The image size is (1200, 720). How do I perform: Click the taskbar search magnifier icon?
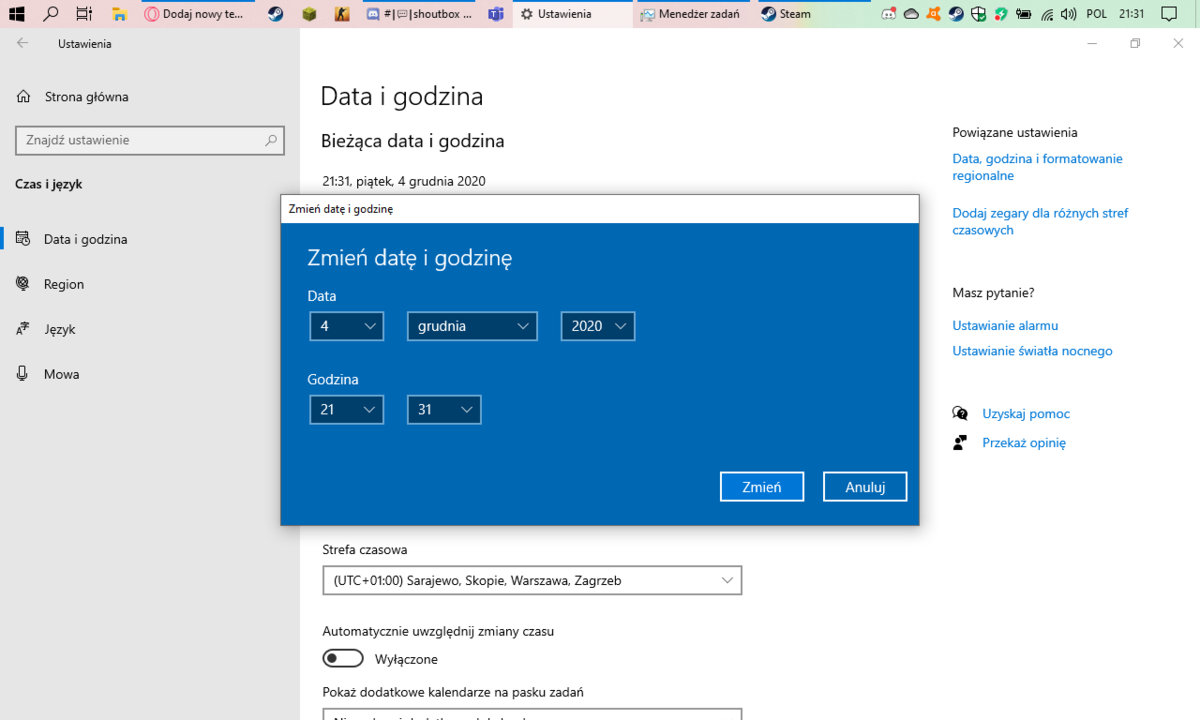point(51,14)
